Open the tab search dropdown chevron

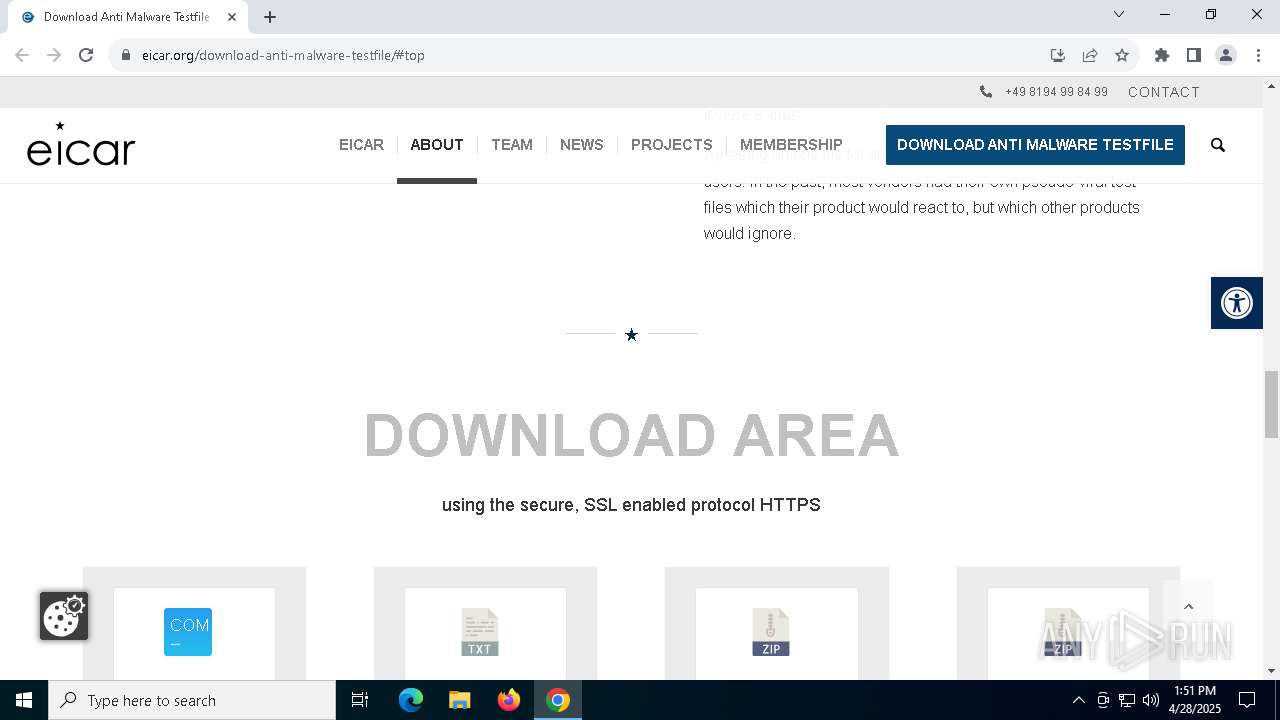(1119, 14)
